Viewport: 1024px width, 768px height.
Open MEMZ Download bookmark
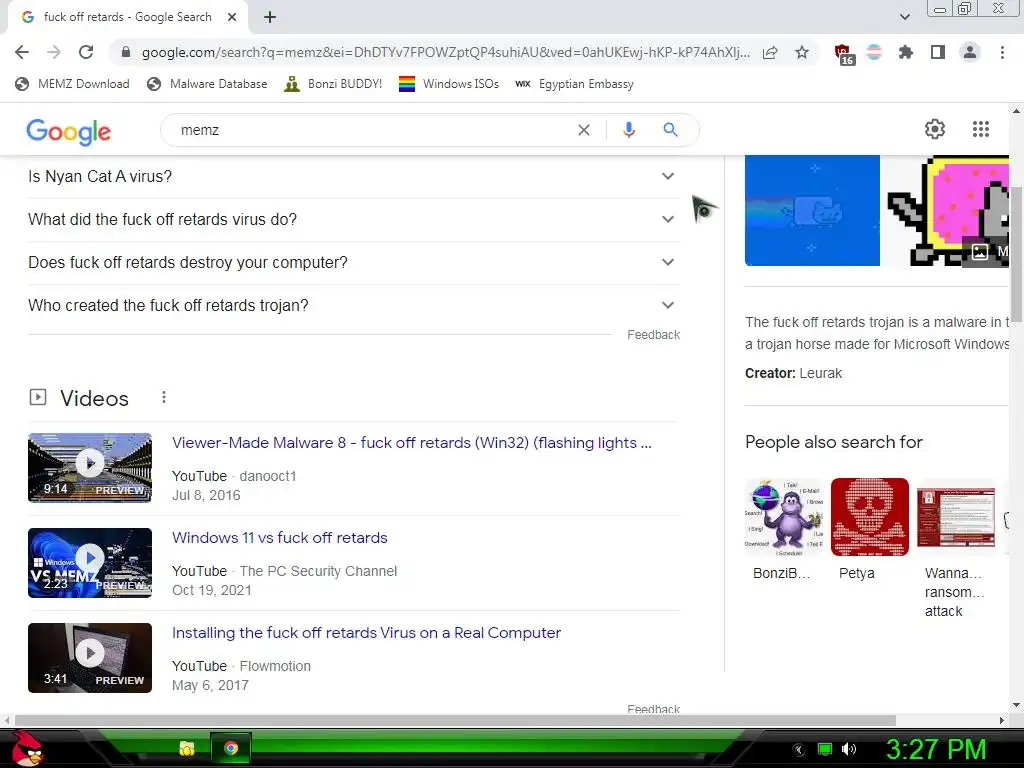(x=72, y=84)
